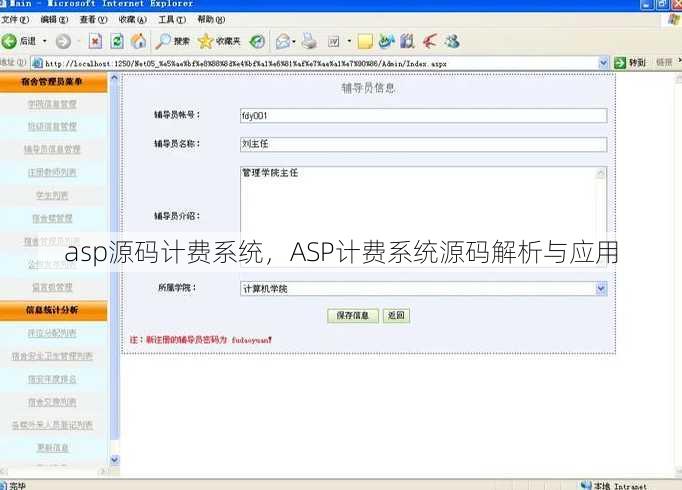Open the 收藏(A) menu
682x490 pixels.
(x=133, y=20)
